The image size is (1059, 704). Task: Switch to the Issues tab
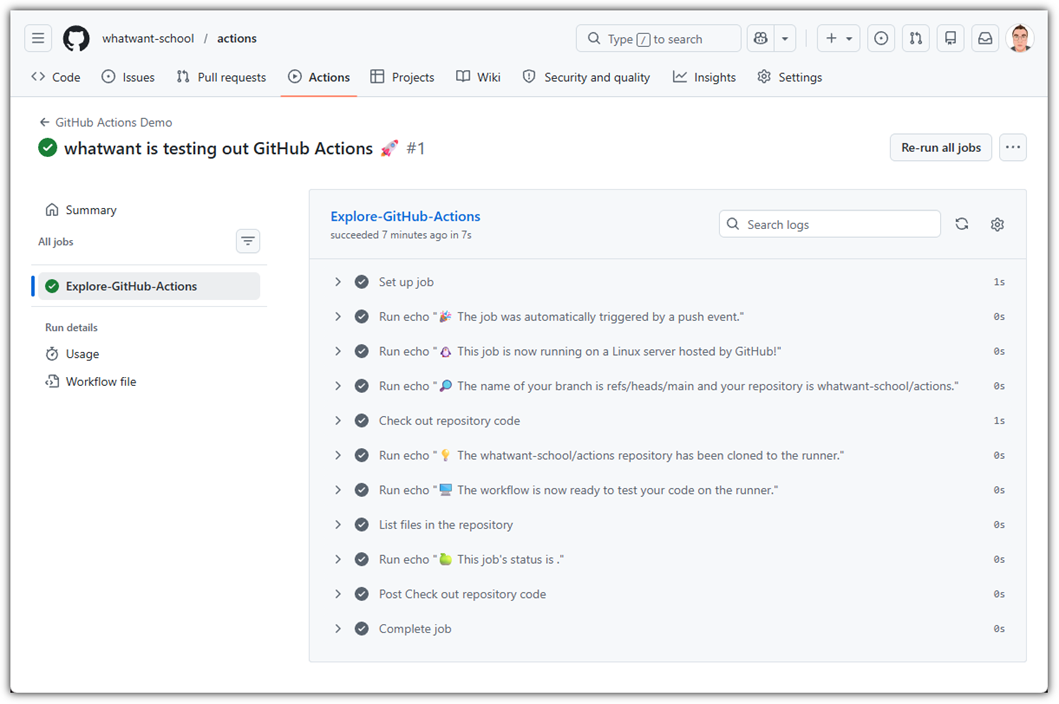(x=128, y=77)
